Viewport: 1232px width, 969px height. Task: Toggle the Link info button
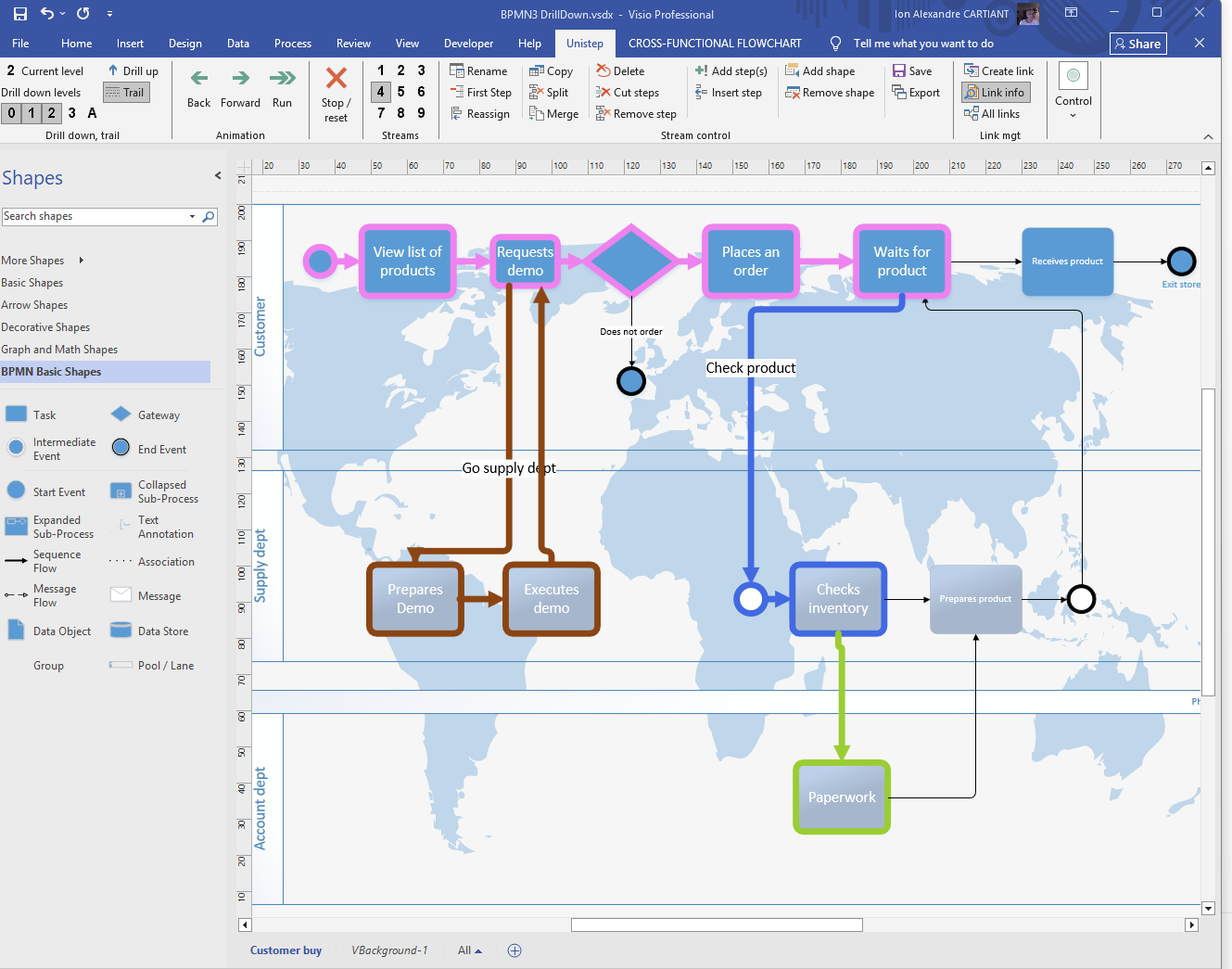click(x=996, y=93)
